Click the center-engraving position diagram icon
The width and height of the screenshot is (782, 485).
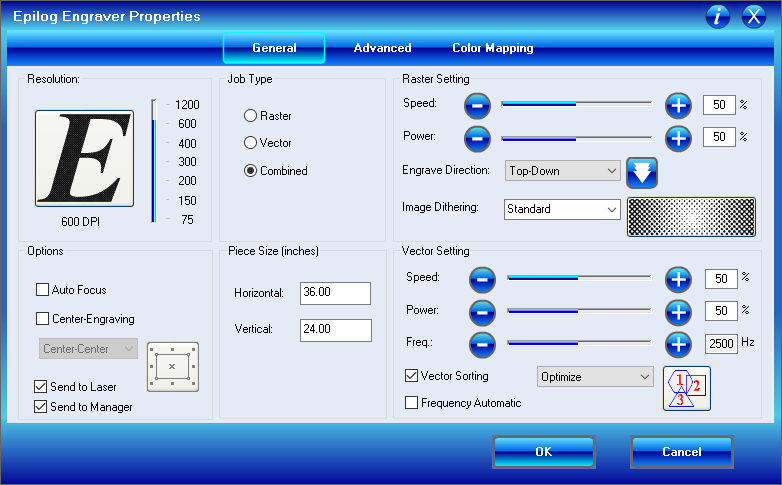173,367
